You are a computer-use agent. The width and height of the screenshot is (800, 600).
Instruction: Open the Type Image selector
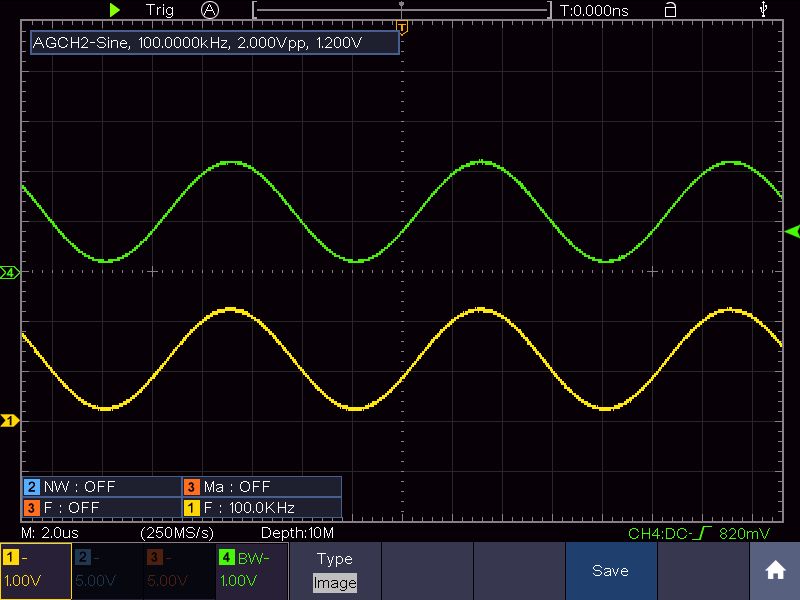pyautogui.click(x=335, y=571)
